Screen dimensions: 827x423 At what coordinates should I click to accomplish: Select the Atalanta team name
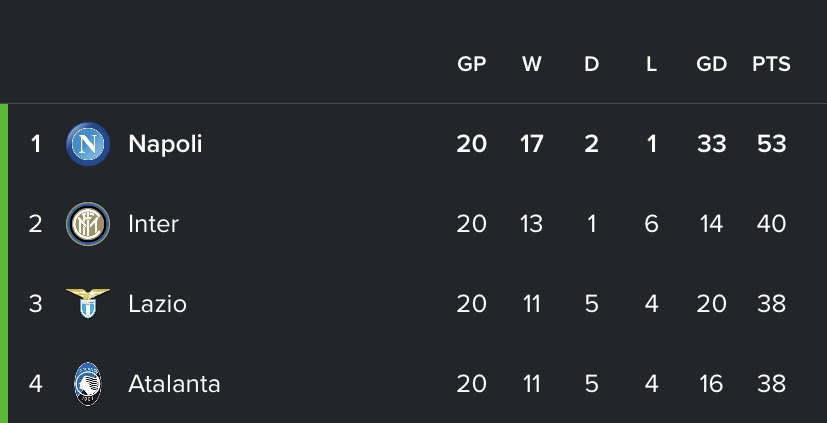174,384
